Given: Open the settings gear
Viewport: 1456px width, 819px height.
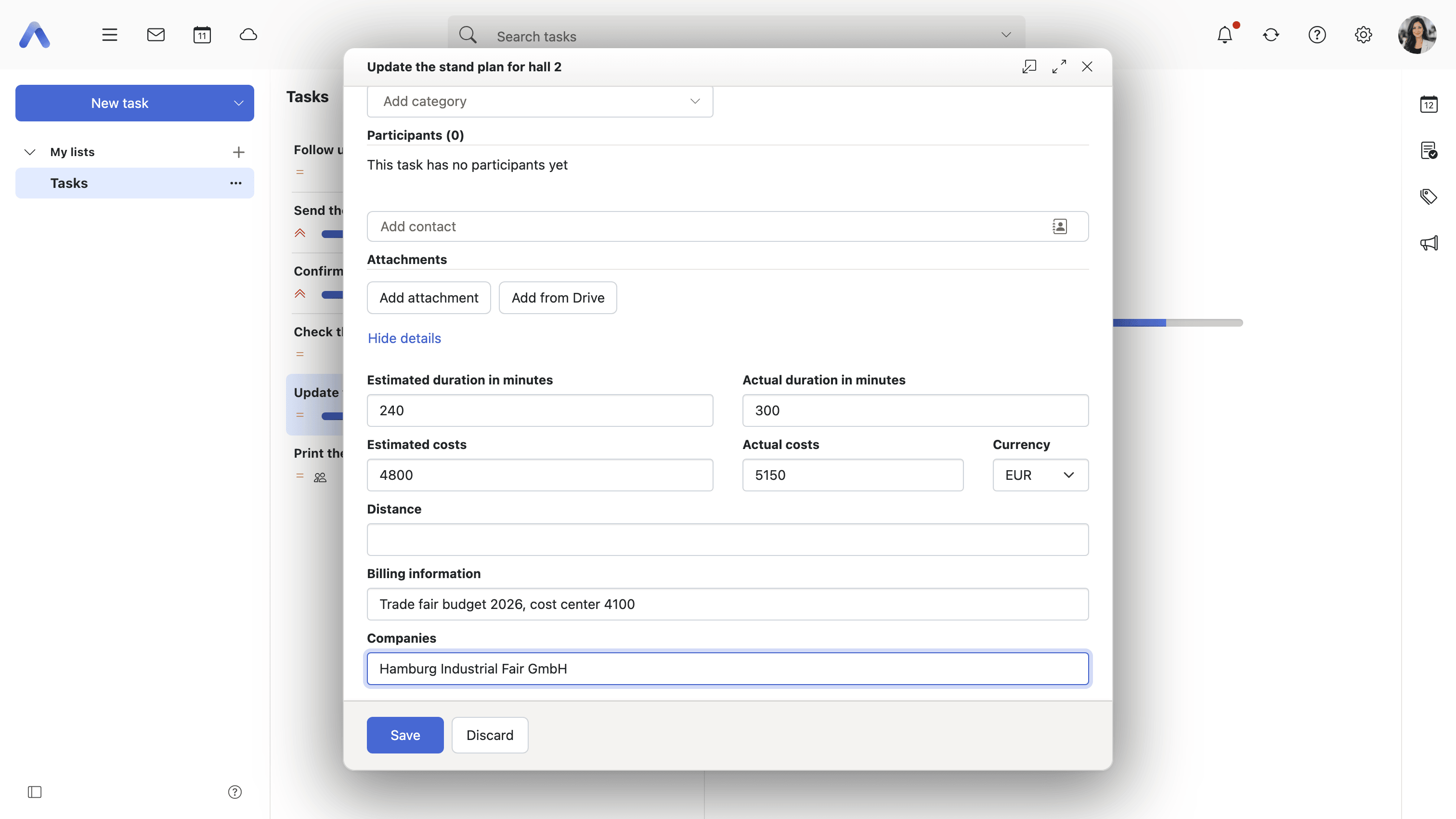Looking at the screenshot, I should pos(1363,35).
